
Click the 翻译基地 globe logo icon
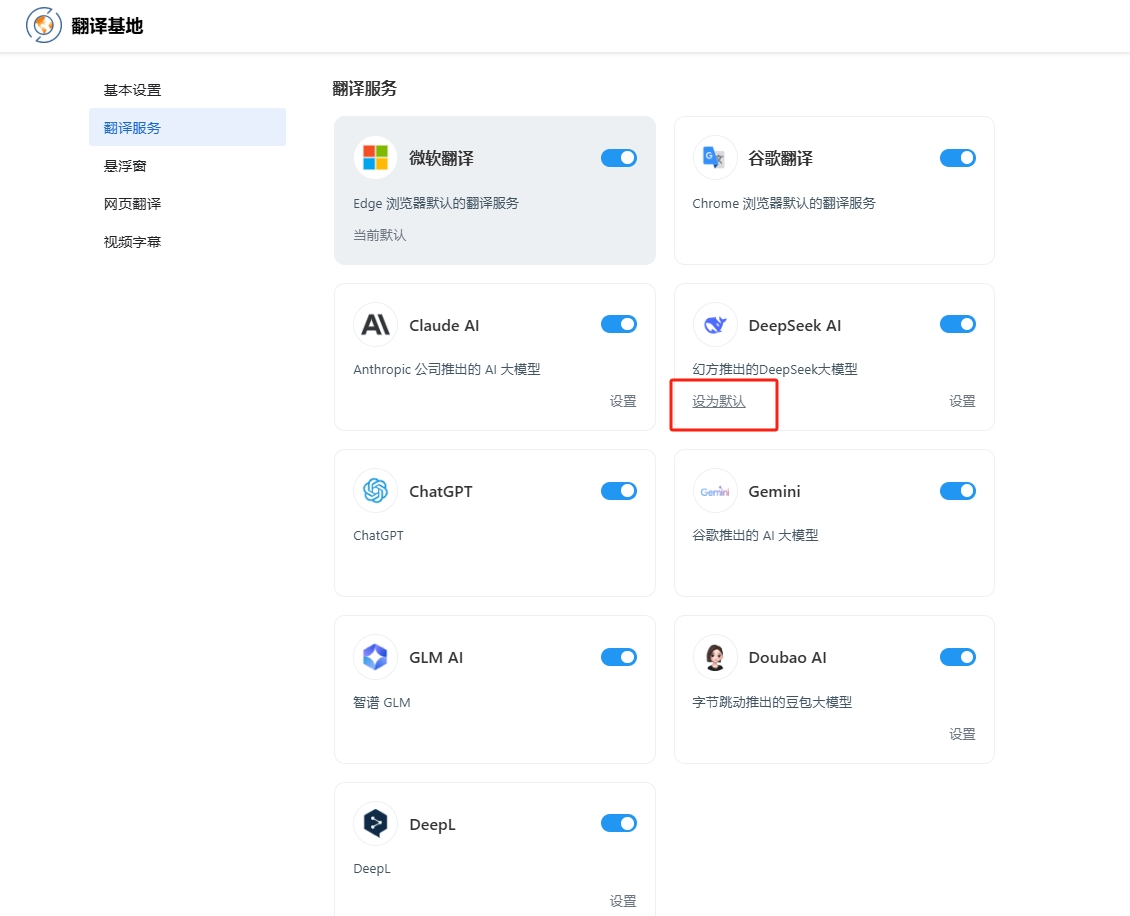pyautogui.click(x=44, y=25)
